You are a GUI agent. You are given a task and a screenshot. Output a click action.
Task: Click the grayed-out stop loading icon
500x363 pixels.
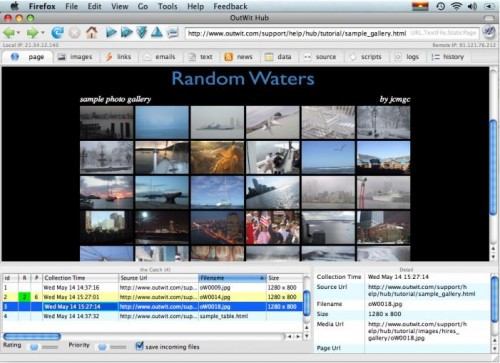point(75,33)
